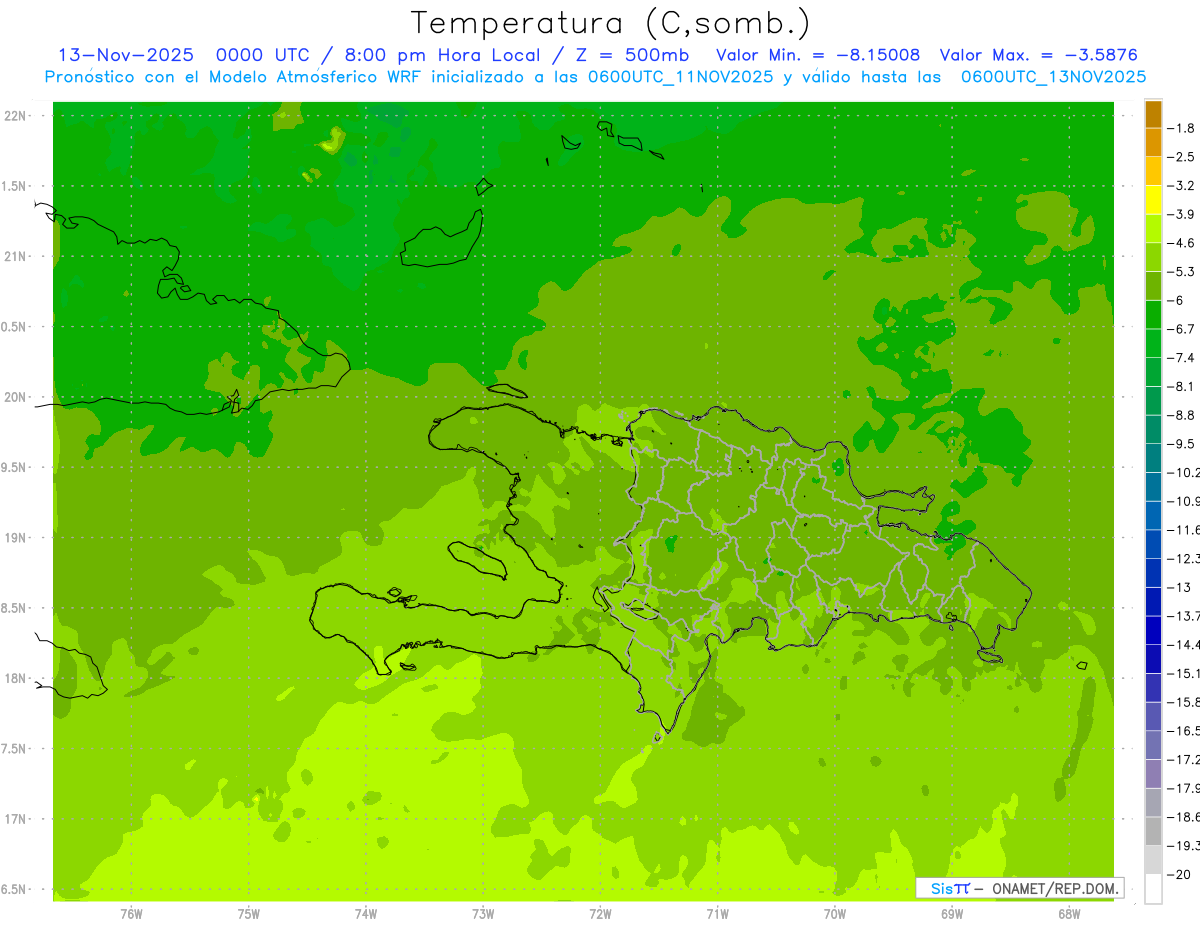Click the "-3.9" color bar label
The image size is (1200, 927).
[x=1182, y=214]
